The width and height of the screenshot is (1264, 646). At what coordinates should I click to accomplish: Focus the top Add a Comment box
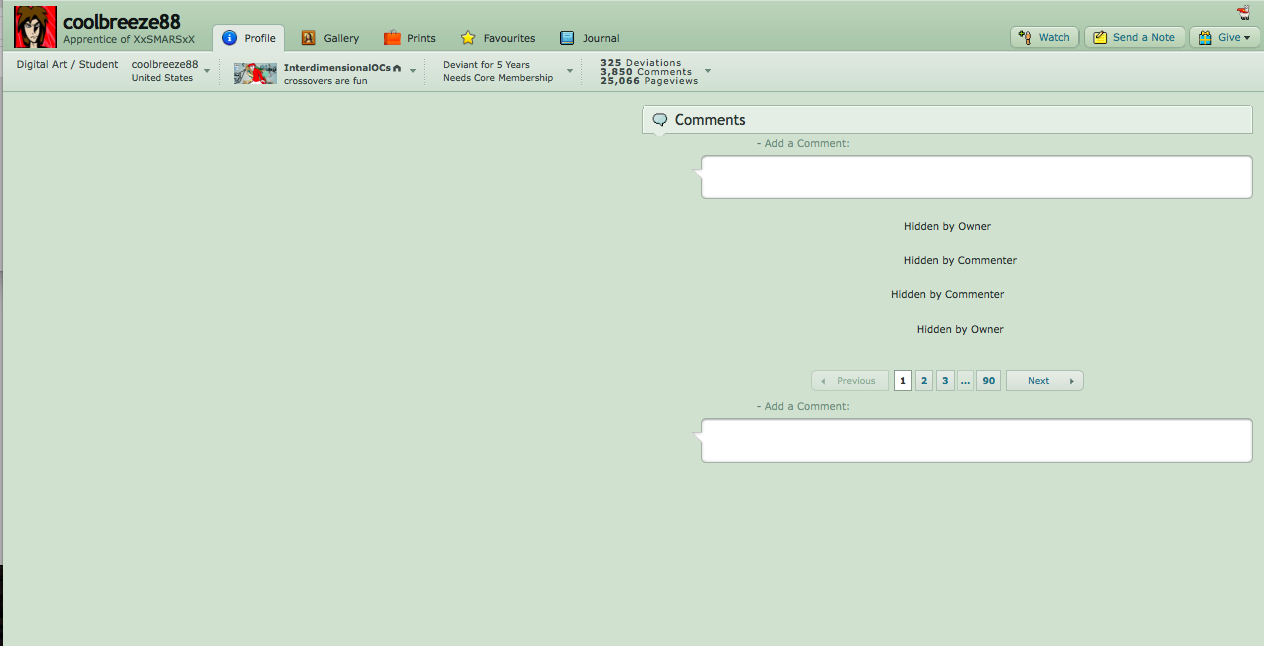pyautogui.click(x=976, y=177)
